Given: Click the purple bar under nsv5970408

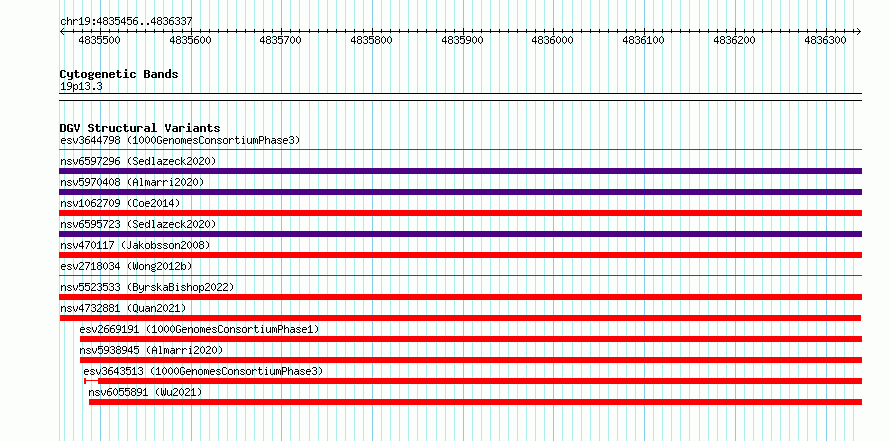Looking at the screenshot, I should tap(460, 192).
